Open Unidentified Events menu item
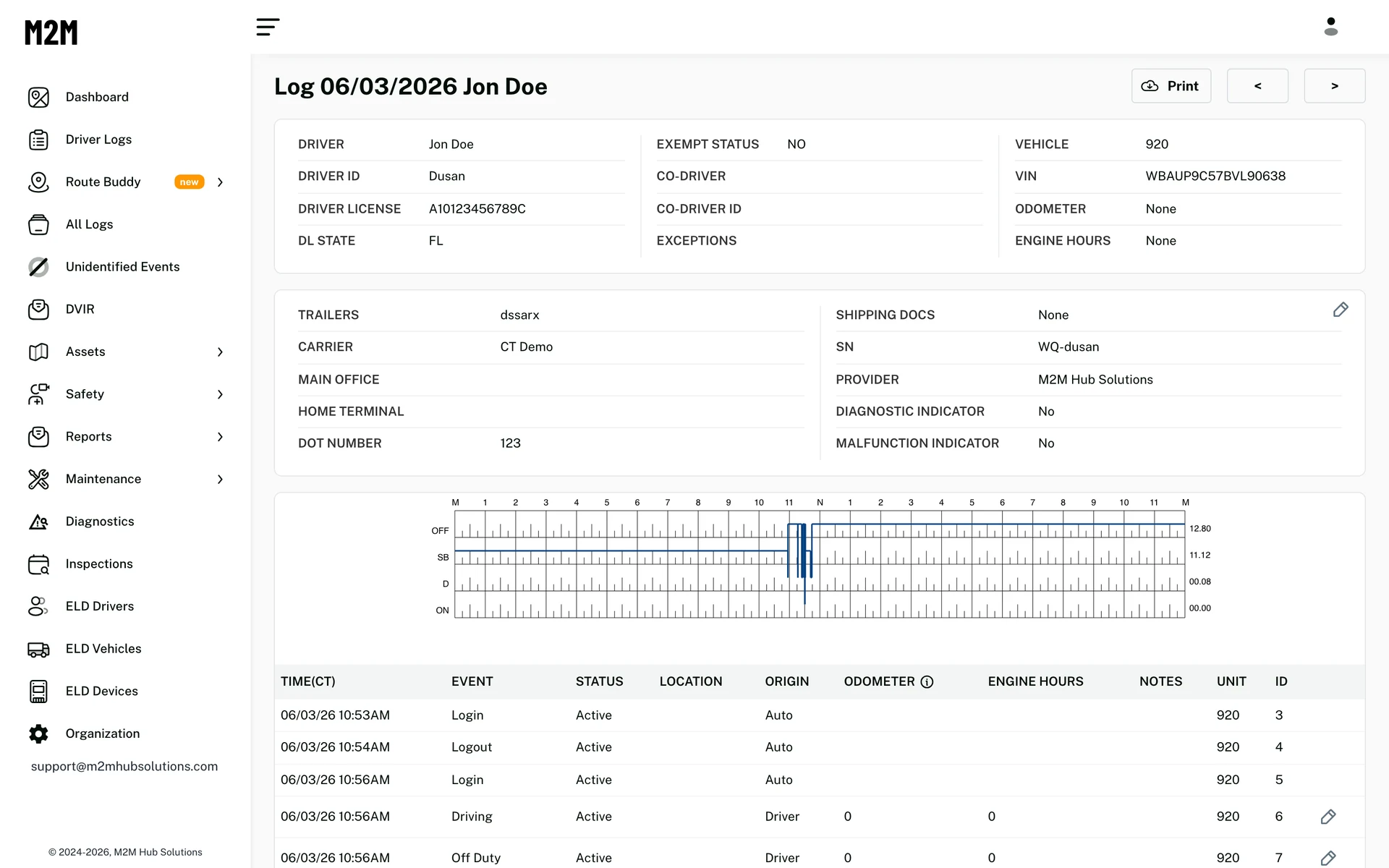Screen dimensions: 1389x868 pos(122,267)
